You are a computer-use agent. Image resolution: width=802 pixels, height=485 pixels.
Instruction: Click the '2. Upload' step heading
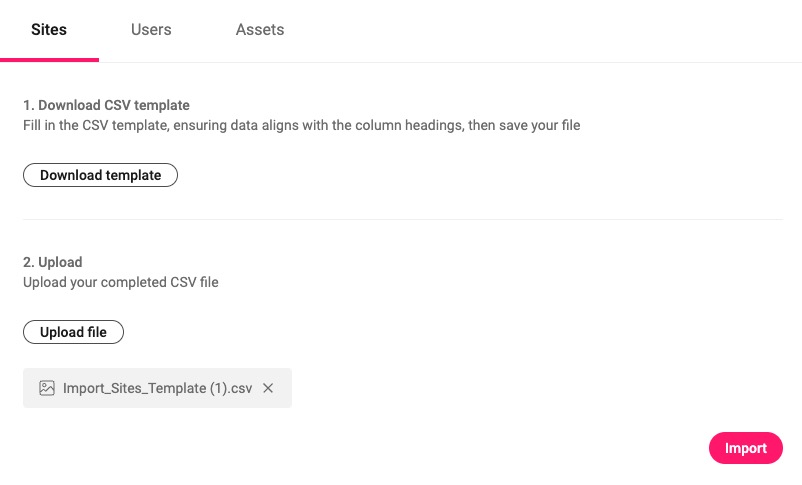53,262
